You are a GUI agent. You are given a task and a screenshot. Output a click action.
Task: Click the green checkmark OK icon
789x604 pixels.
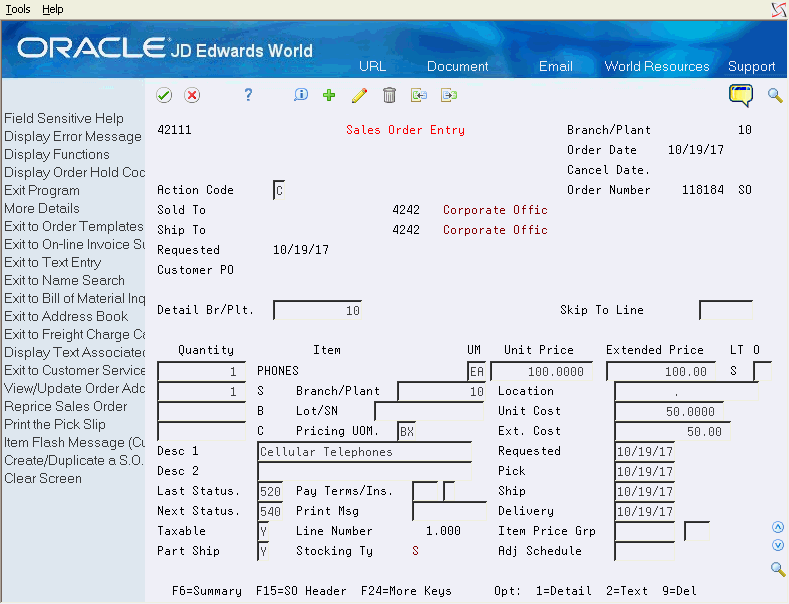point(164,95)
